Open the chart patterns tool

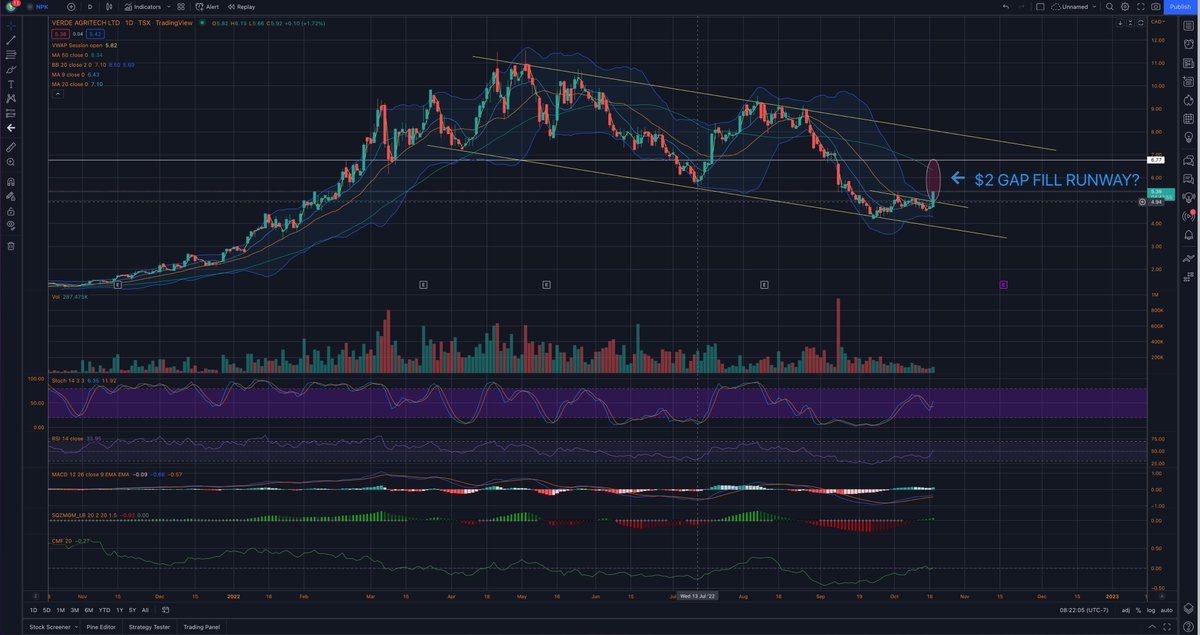11,98
